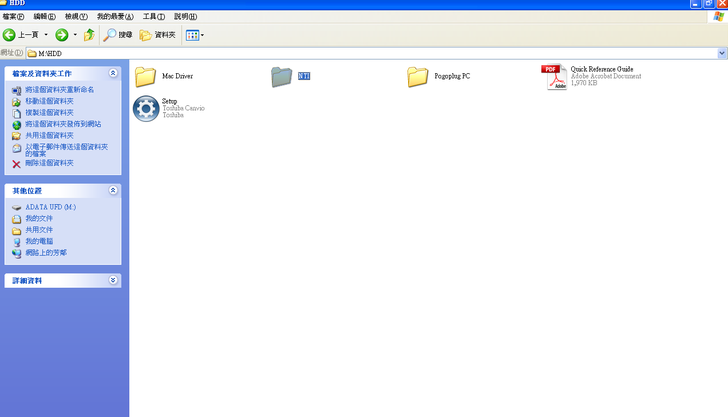728x417 pixels.
Task: Click the Setup file name
Action: click(169, 101)
